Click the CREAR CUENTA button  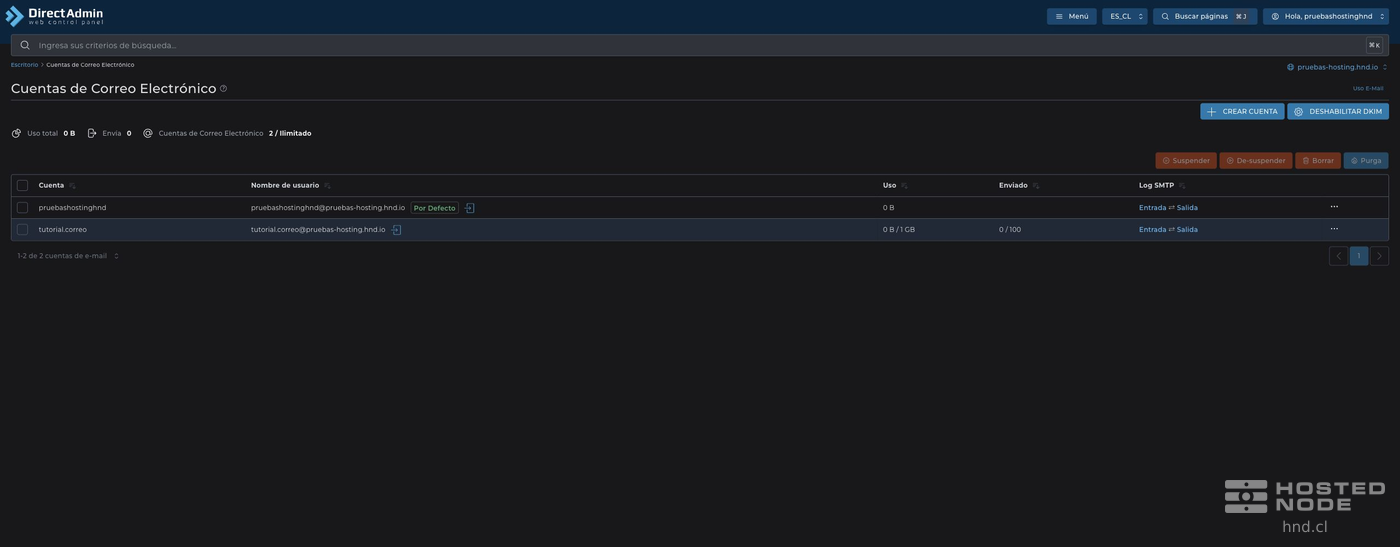(x=1242, y=111)
